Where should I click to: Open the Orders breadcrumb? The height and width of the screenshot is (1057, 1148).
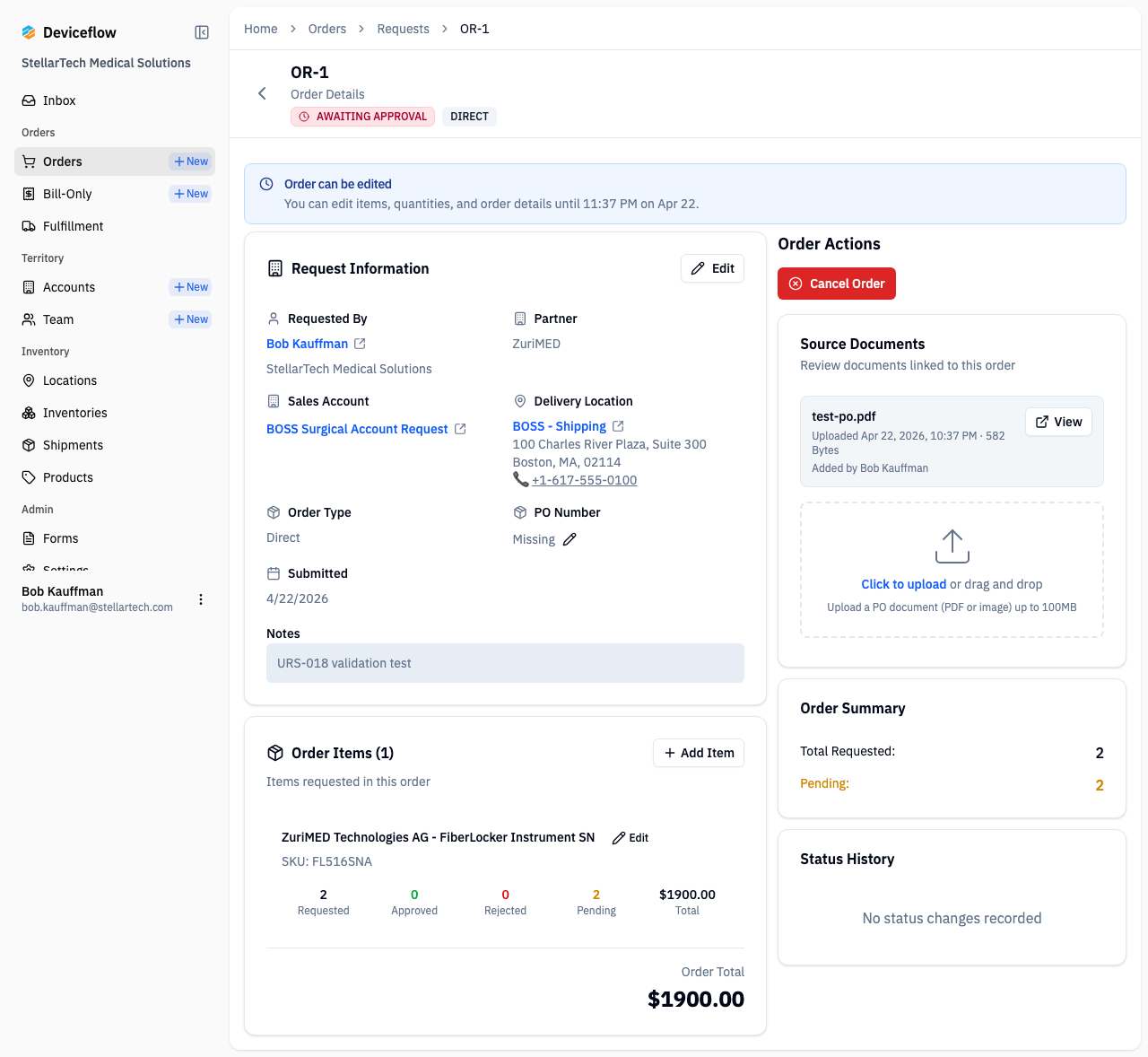click(x=327, y=29)
